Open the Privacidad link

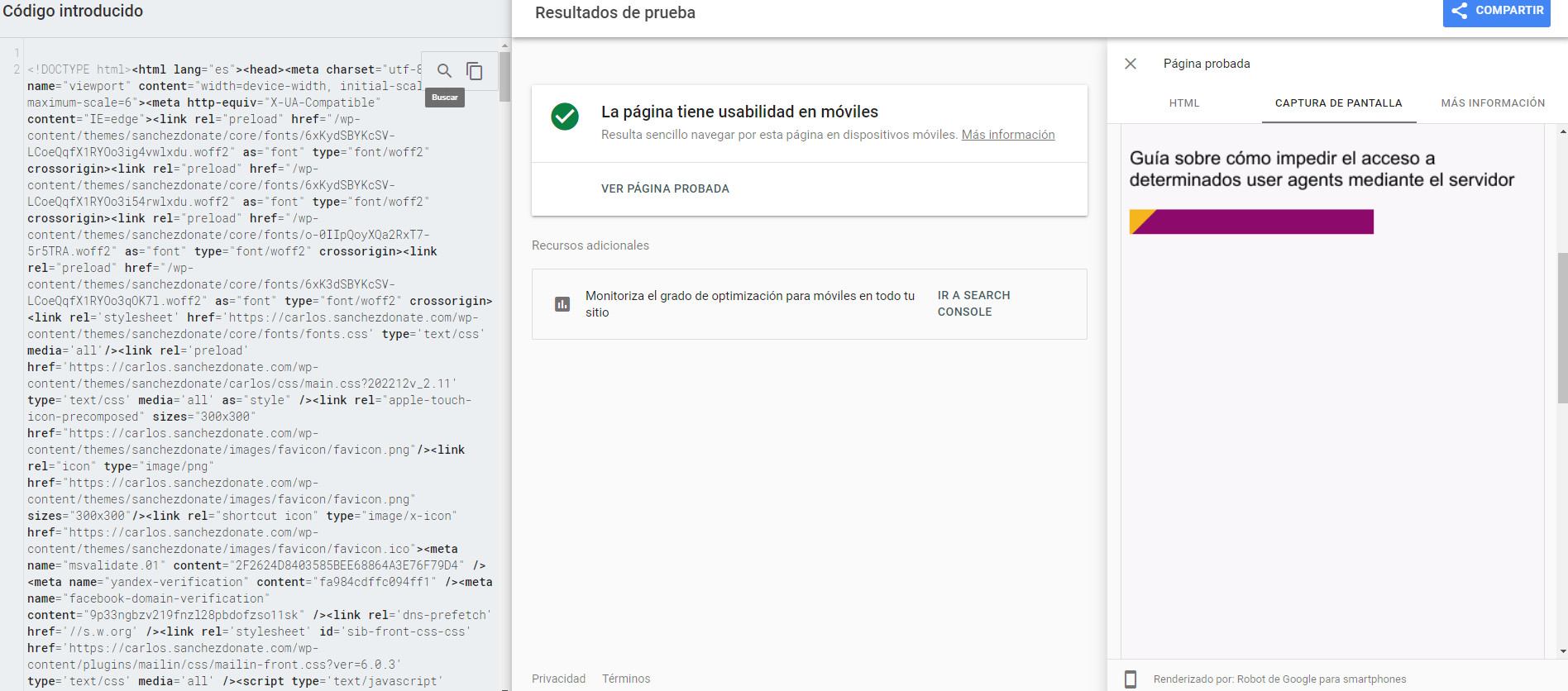click(558, 679)
